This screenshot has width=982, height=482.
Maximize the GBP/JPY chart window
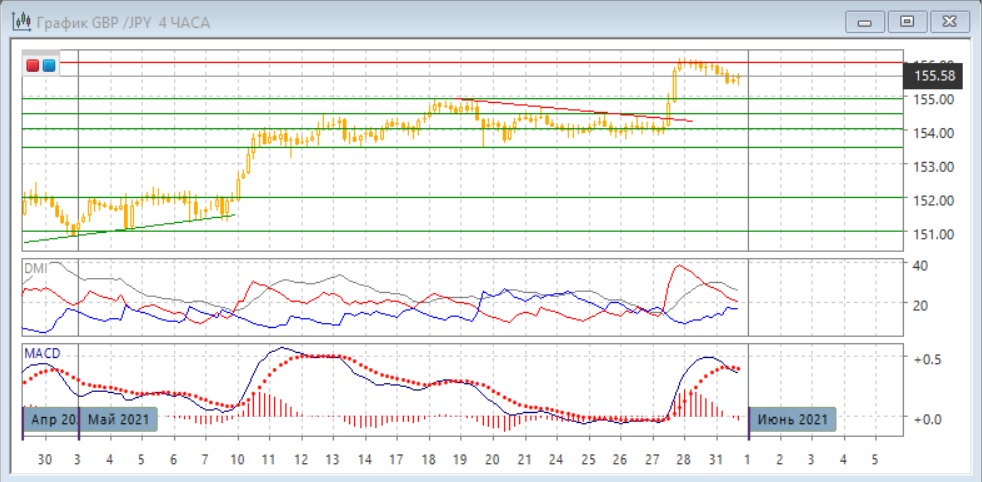(907, 21)
